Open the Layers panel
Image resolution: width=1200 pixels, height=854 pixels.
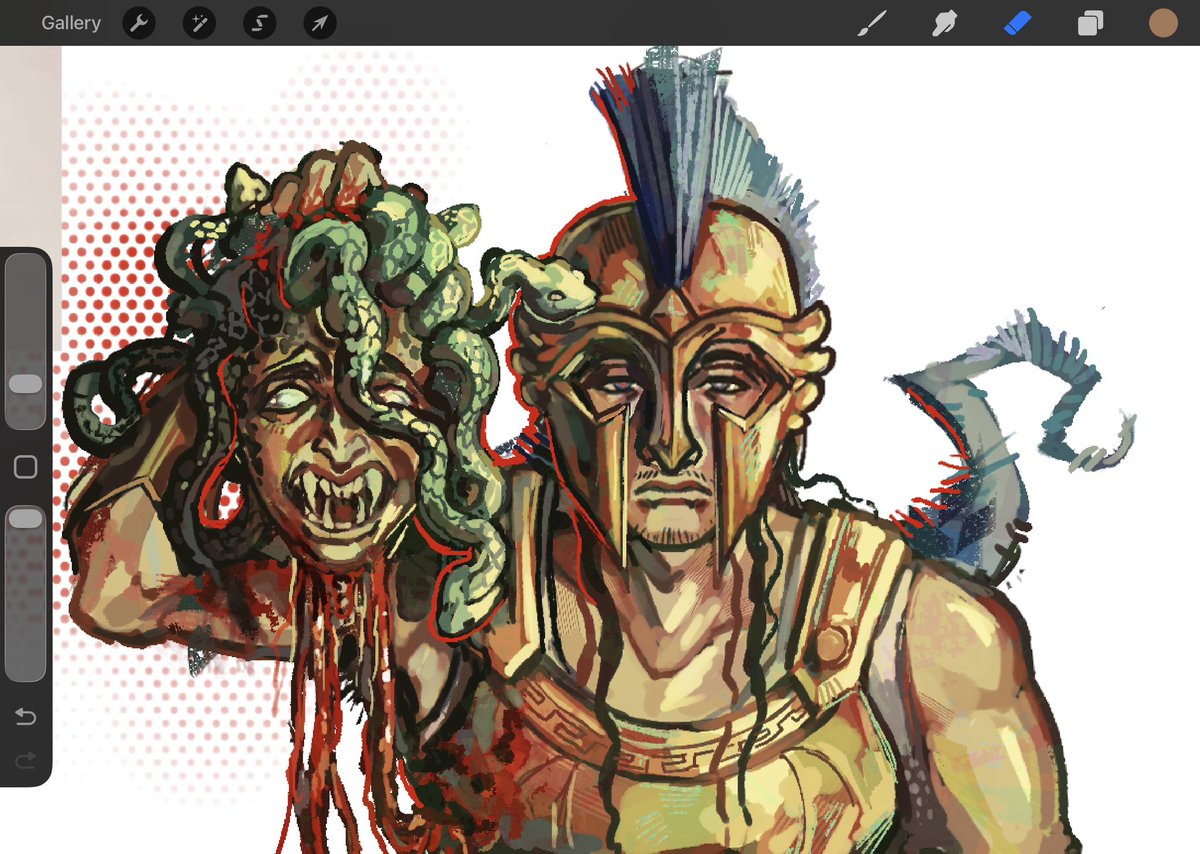coord(1090,23)
